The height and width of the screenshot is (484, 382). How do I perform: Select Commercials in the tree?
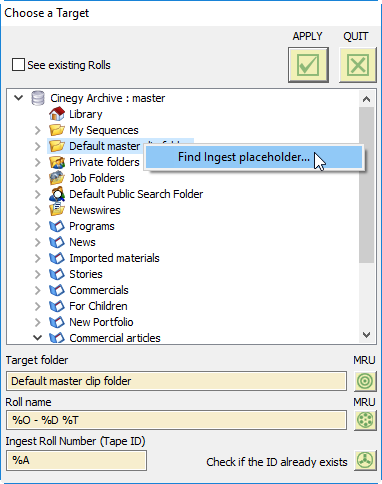pos(99,290)
